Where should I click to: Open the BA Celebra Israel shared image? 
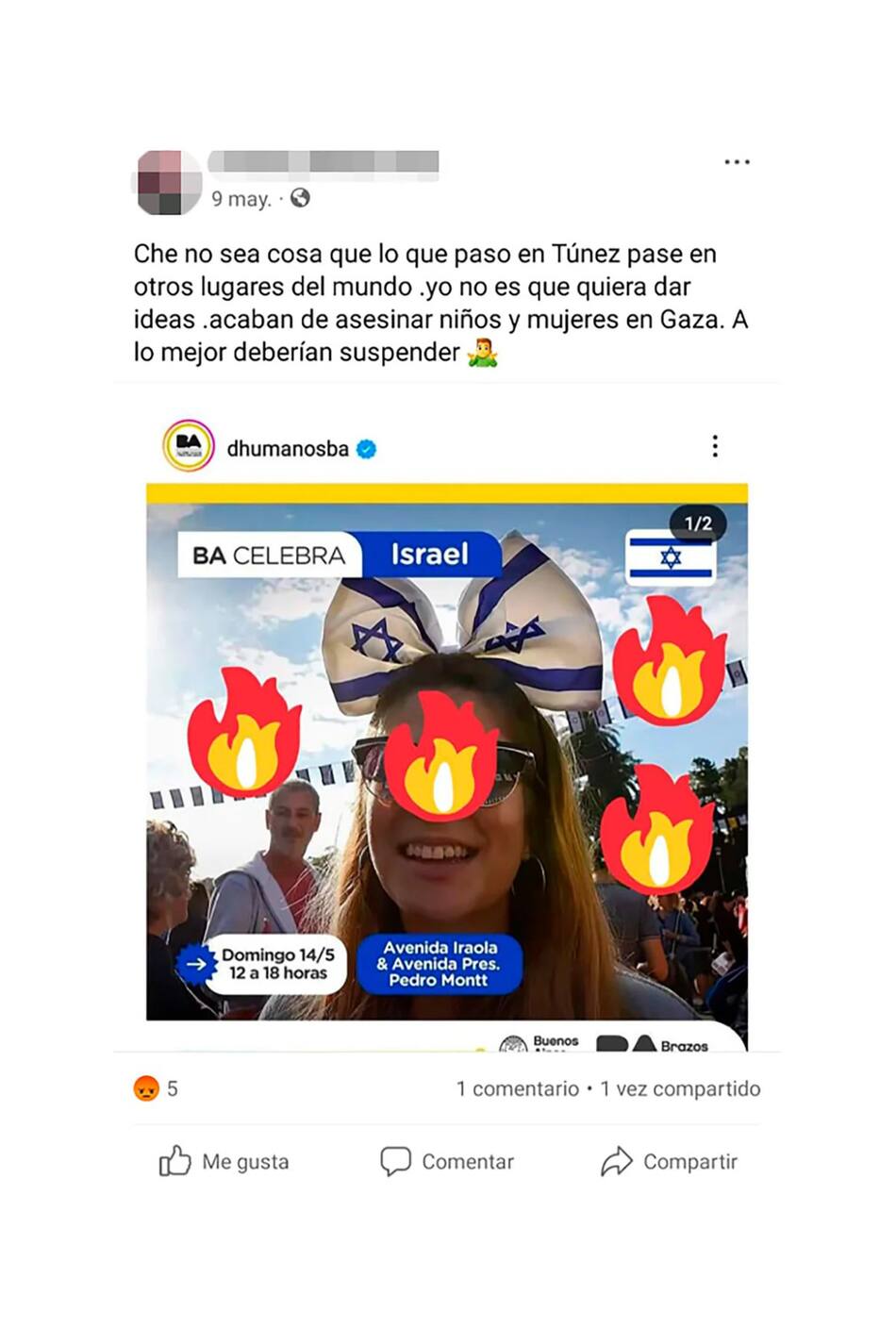[447, 752]
